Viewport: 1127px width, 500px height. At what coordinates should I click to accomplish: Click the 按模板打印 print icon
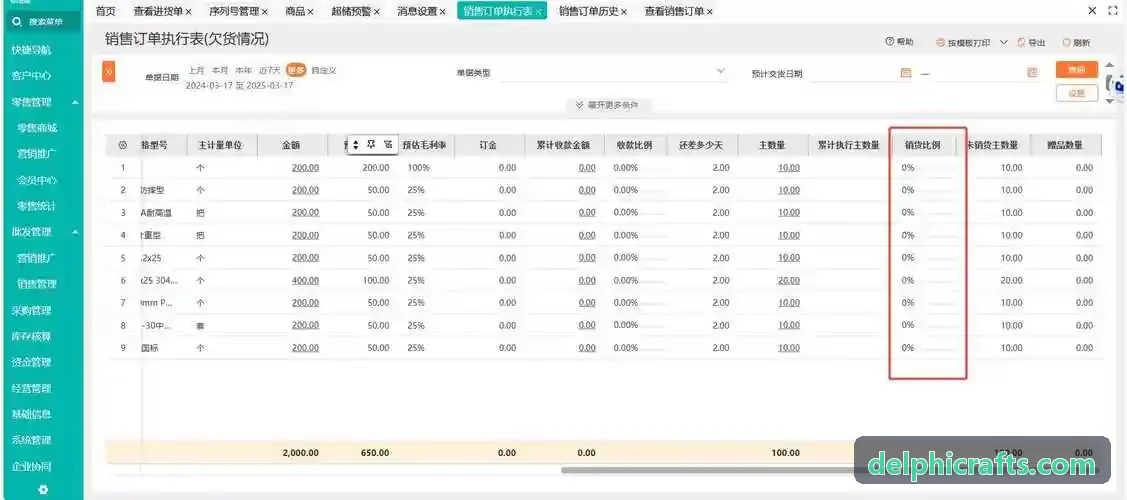pos(940,43)
